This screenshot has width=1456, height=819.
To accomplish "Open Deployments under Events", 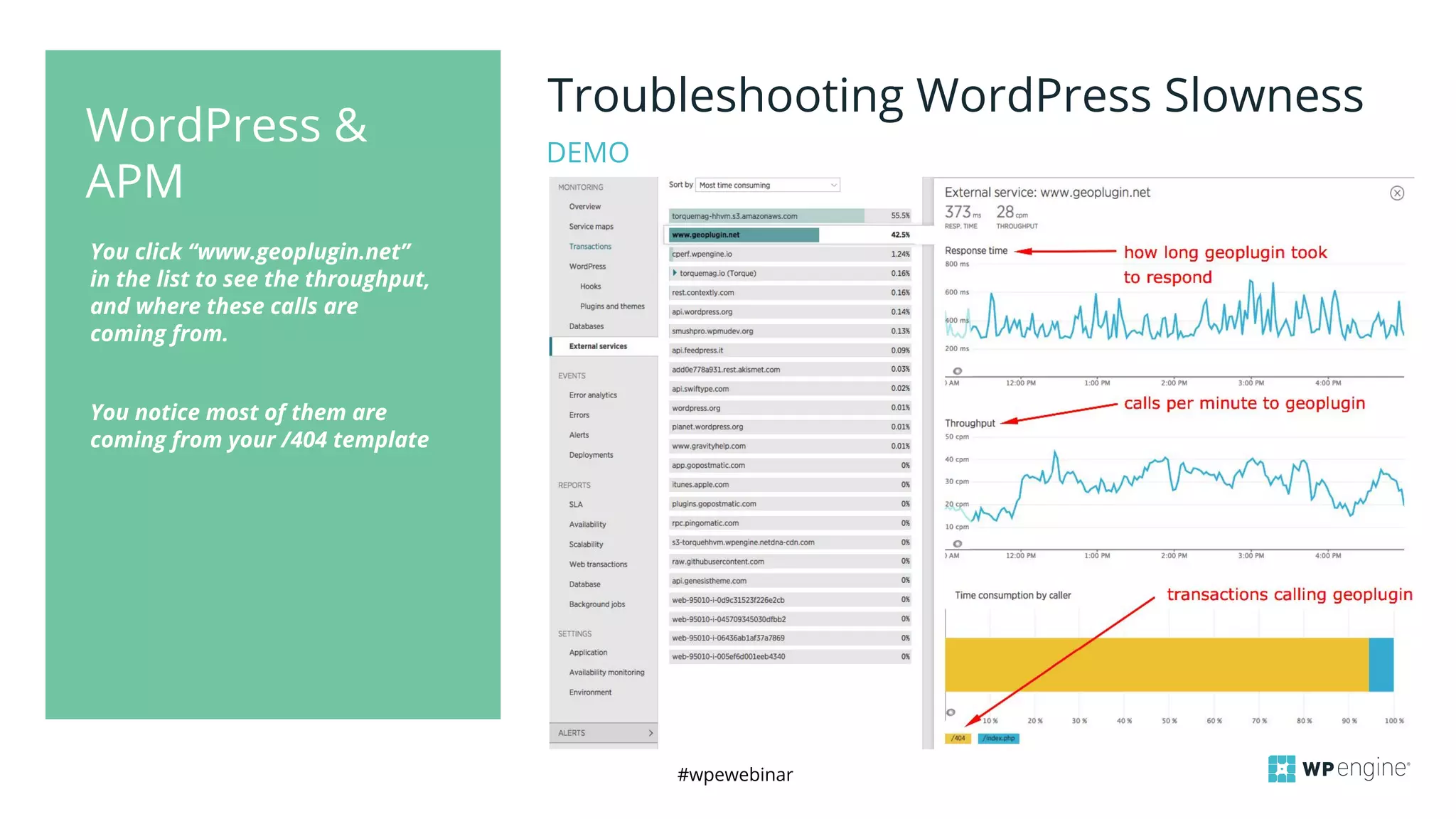I will point(591,455).
